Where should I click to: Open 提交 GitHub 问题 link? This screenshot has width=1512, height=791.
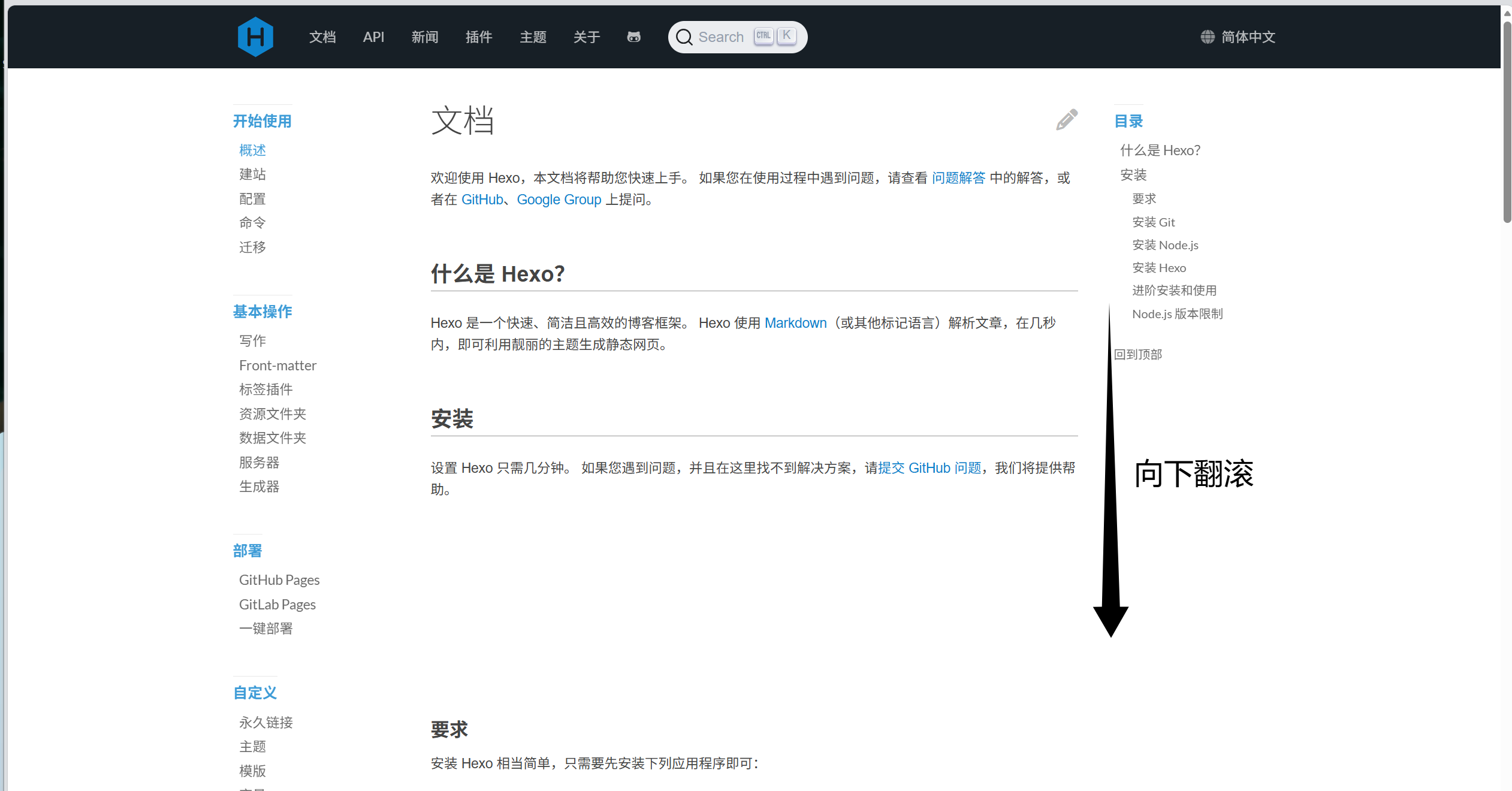click(929, 468)
